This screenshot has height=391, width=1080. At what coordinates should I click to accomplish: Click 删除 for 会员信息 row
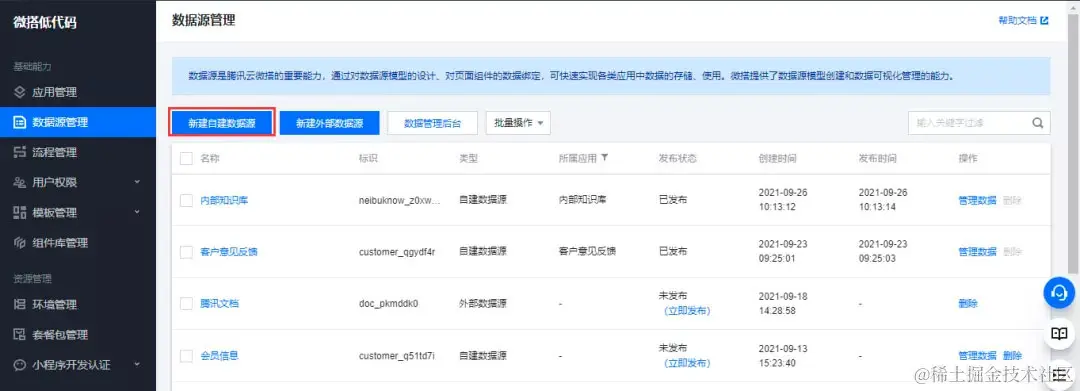coord(1012,356)
